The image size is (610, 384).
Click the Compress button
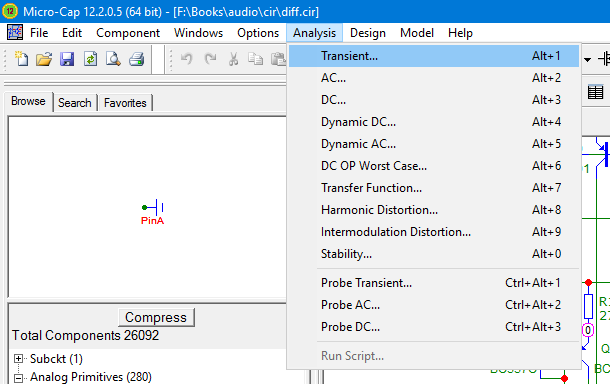coord(156,317)
